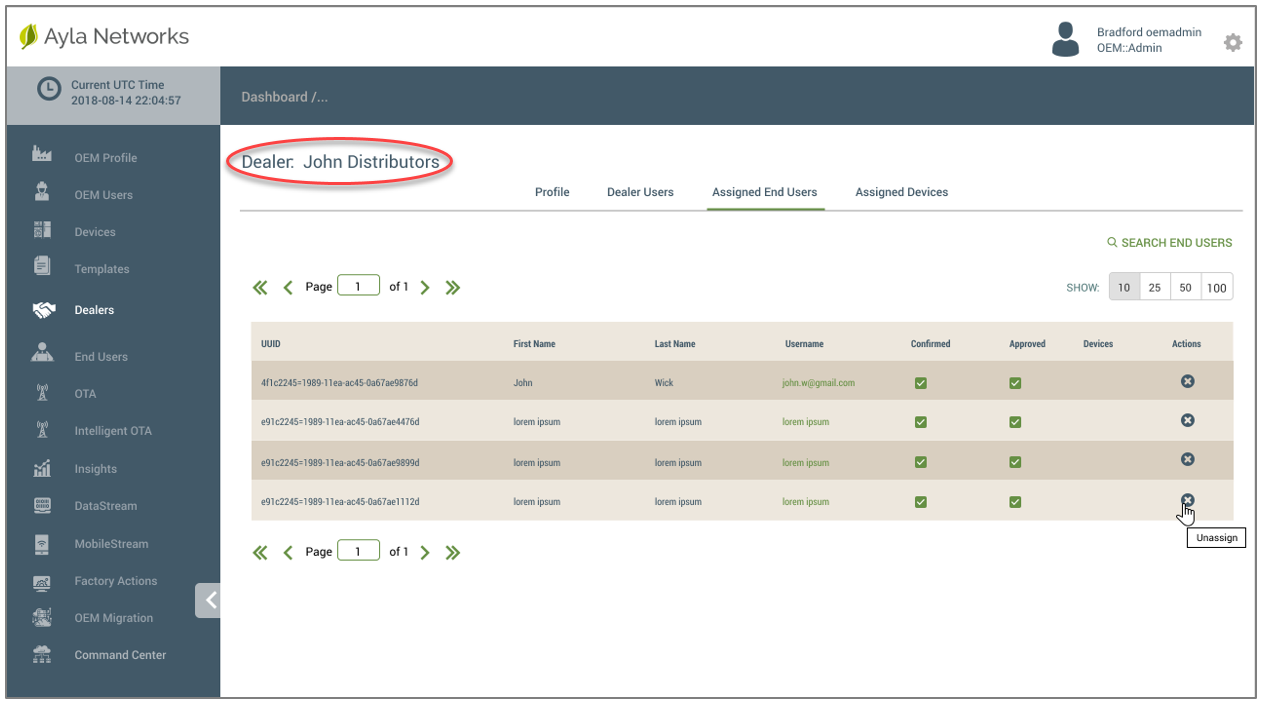Go to previous page in bottom pager
Screen dimensions: 1261x703
tap(288, 552)
